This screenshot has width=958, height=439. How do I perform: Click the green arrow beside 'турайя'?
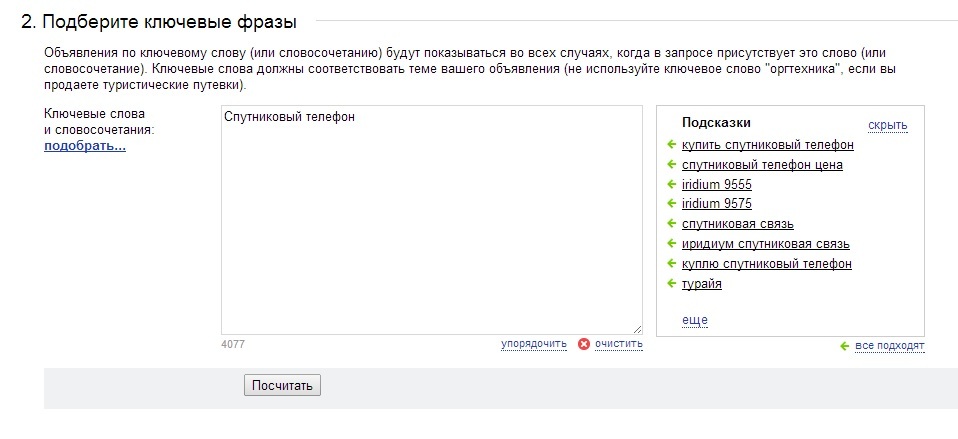pos(671,283)
